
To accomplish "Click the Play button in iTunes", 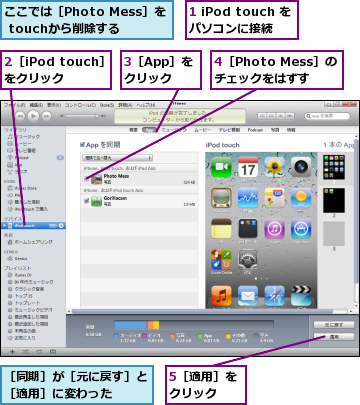I will pyautogui.click(x=33, y=116).
